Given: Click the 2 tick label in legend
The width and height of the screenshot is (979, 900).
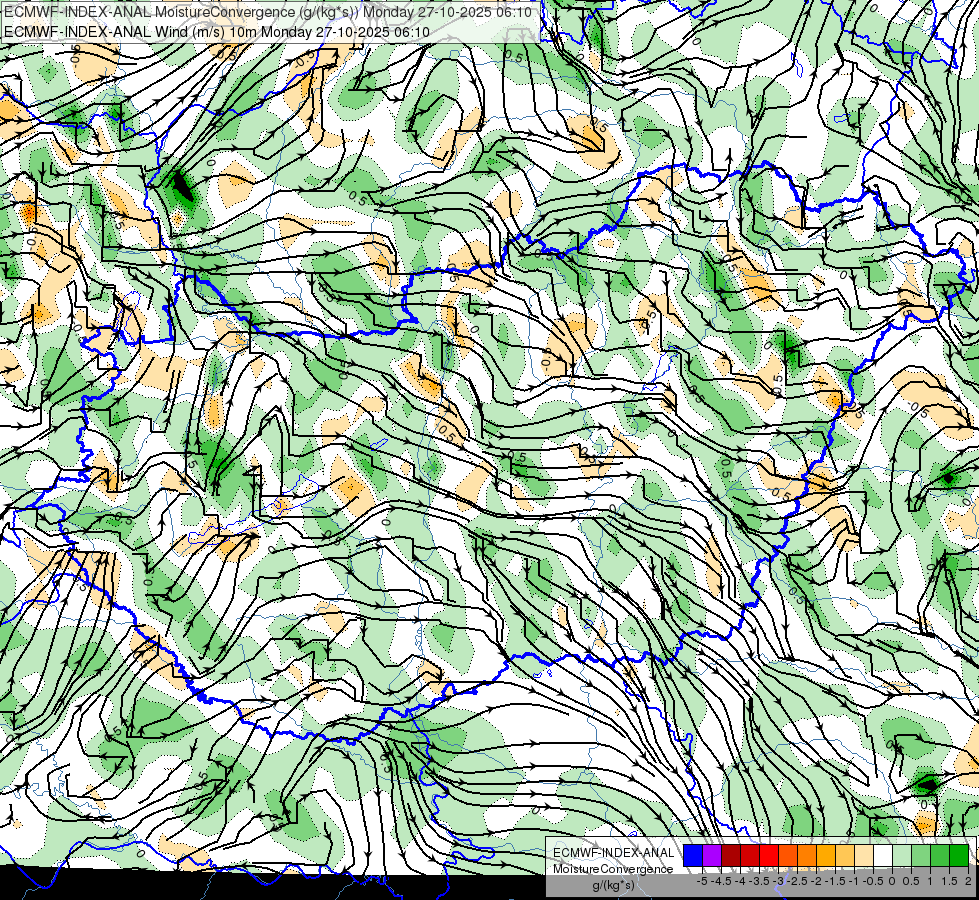Looking at the screenshot, I should click(x=968, y=881).
